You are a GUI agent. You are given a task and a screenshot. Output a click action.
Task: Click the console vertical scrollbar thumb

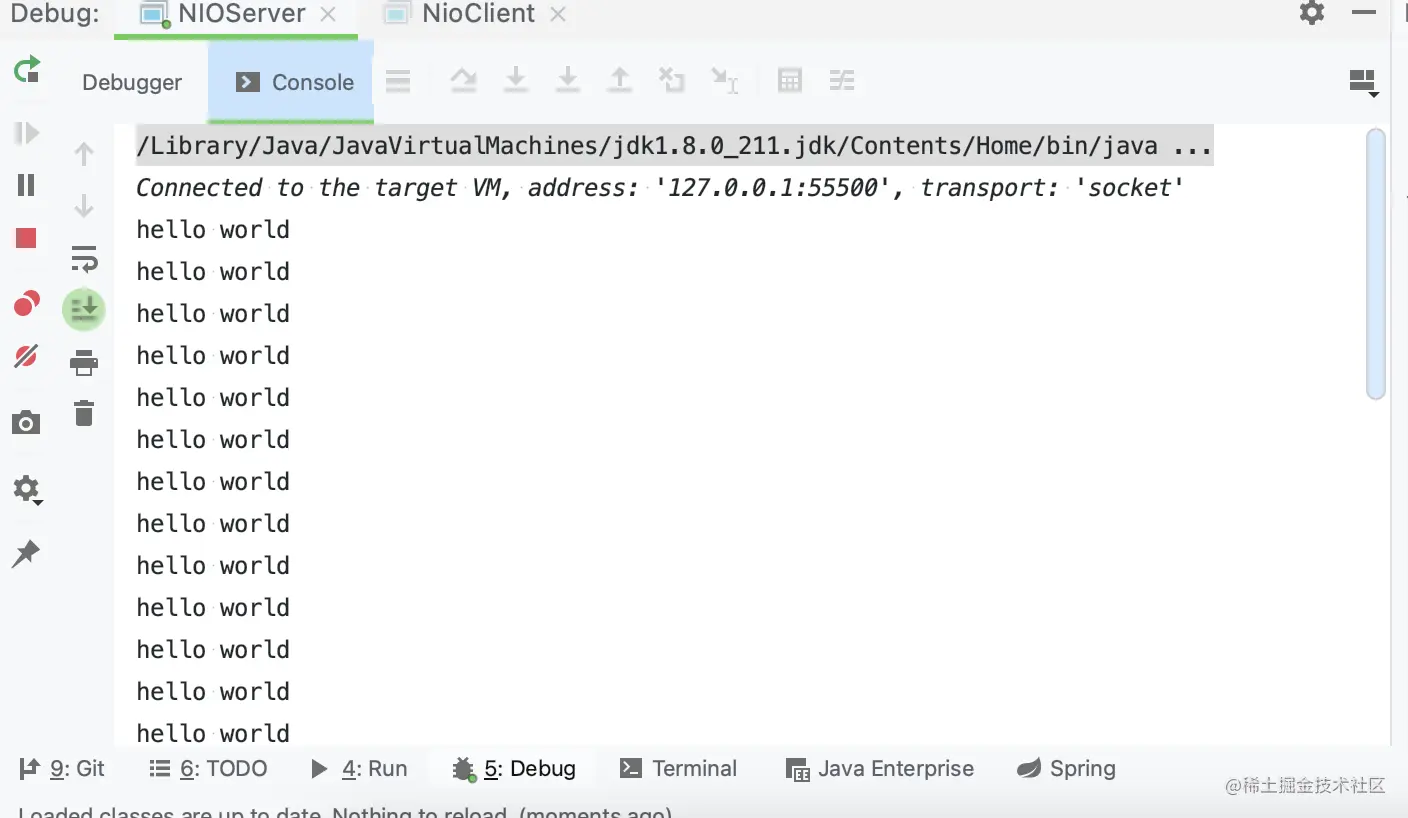pos(1376,264)
